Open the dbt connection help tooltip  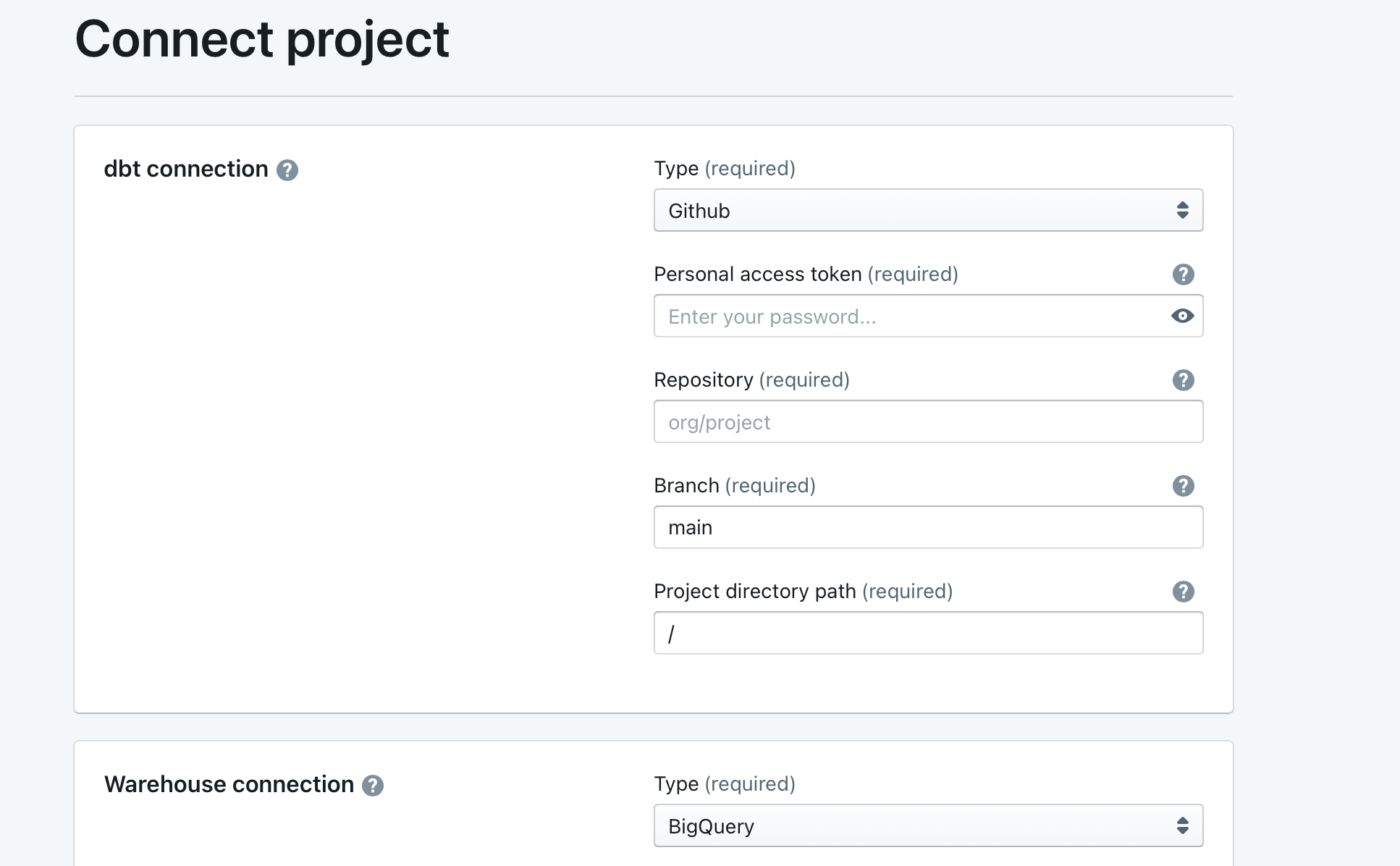[288, 170]
